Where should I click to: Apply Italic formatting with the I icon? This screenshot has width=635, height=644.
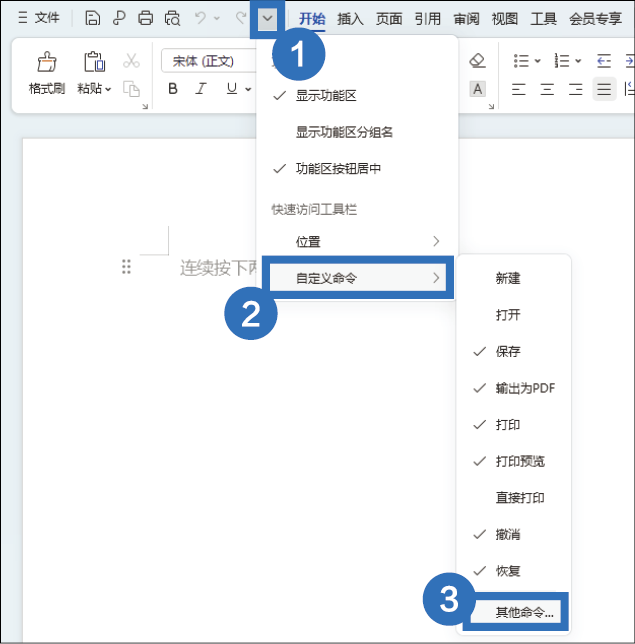tap(203, 89)
